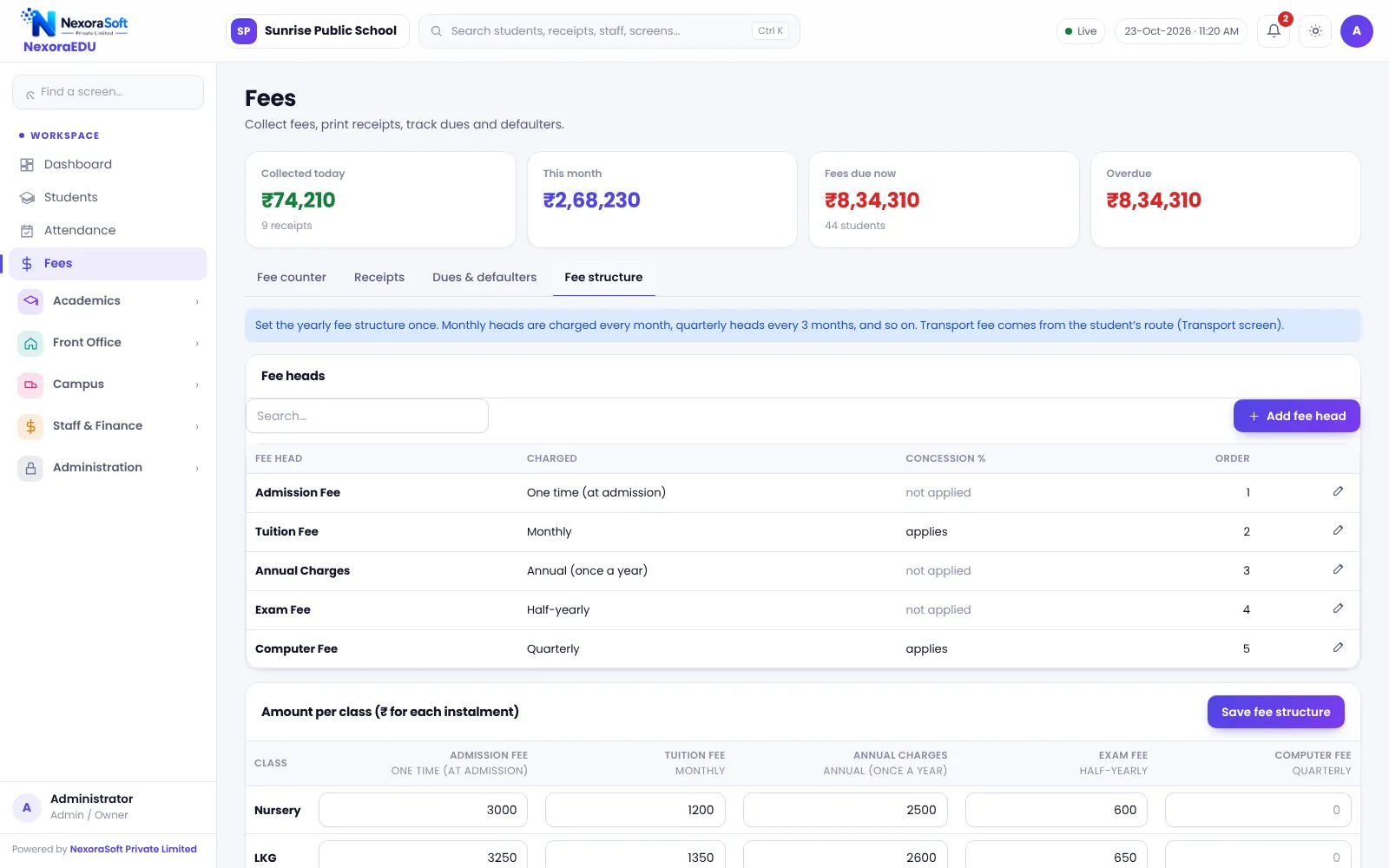
Task: Edit the Tuition Fee head
Action: click(1338, 530)
